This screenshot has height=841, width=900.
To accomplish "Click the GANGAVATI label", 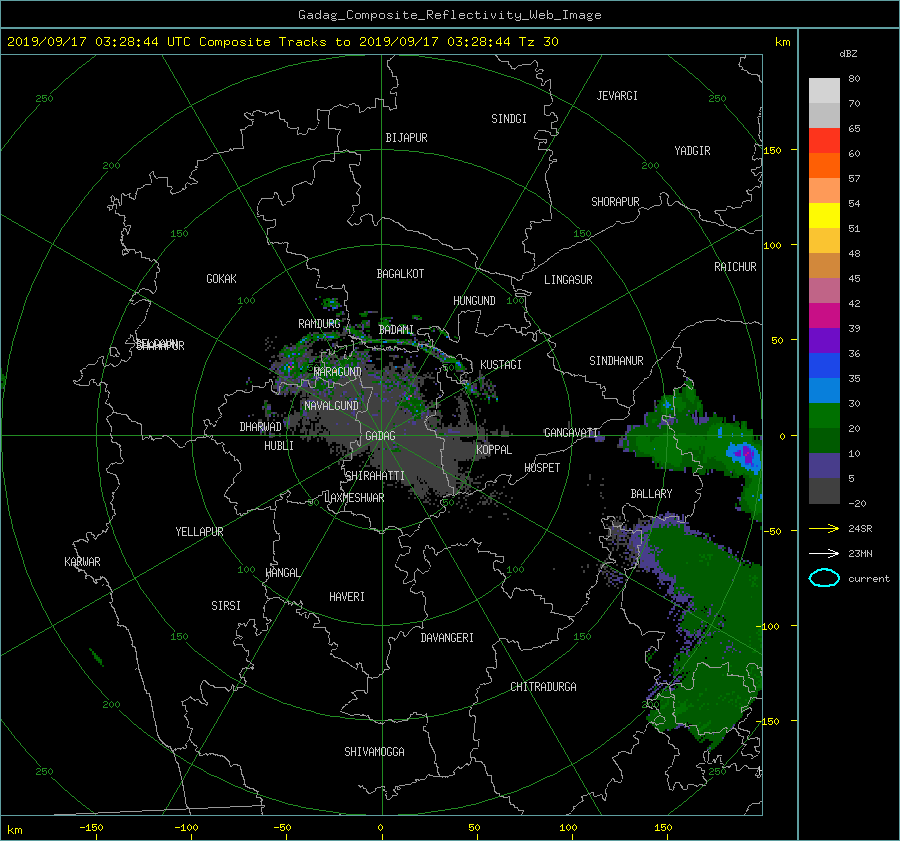I will coord(571,432).
